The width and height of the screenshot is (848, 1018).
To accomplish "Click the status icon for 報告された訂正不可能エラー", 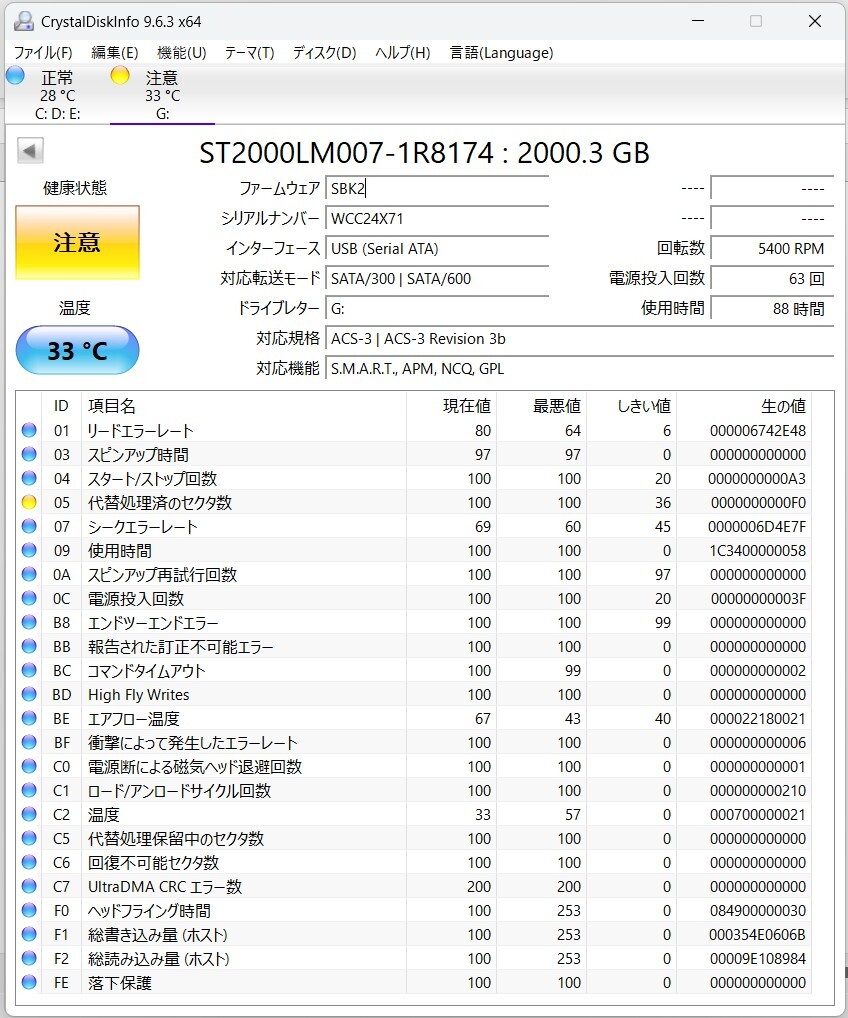I will click(x=29, y=647).
